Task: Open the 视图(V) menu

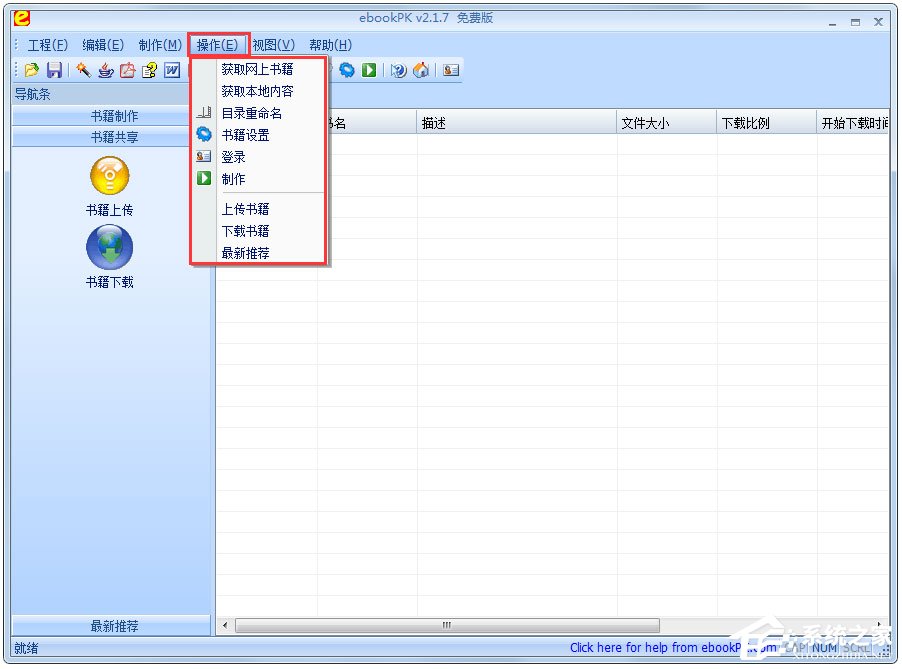Action: (x=274, y=45)
